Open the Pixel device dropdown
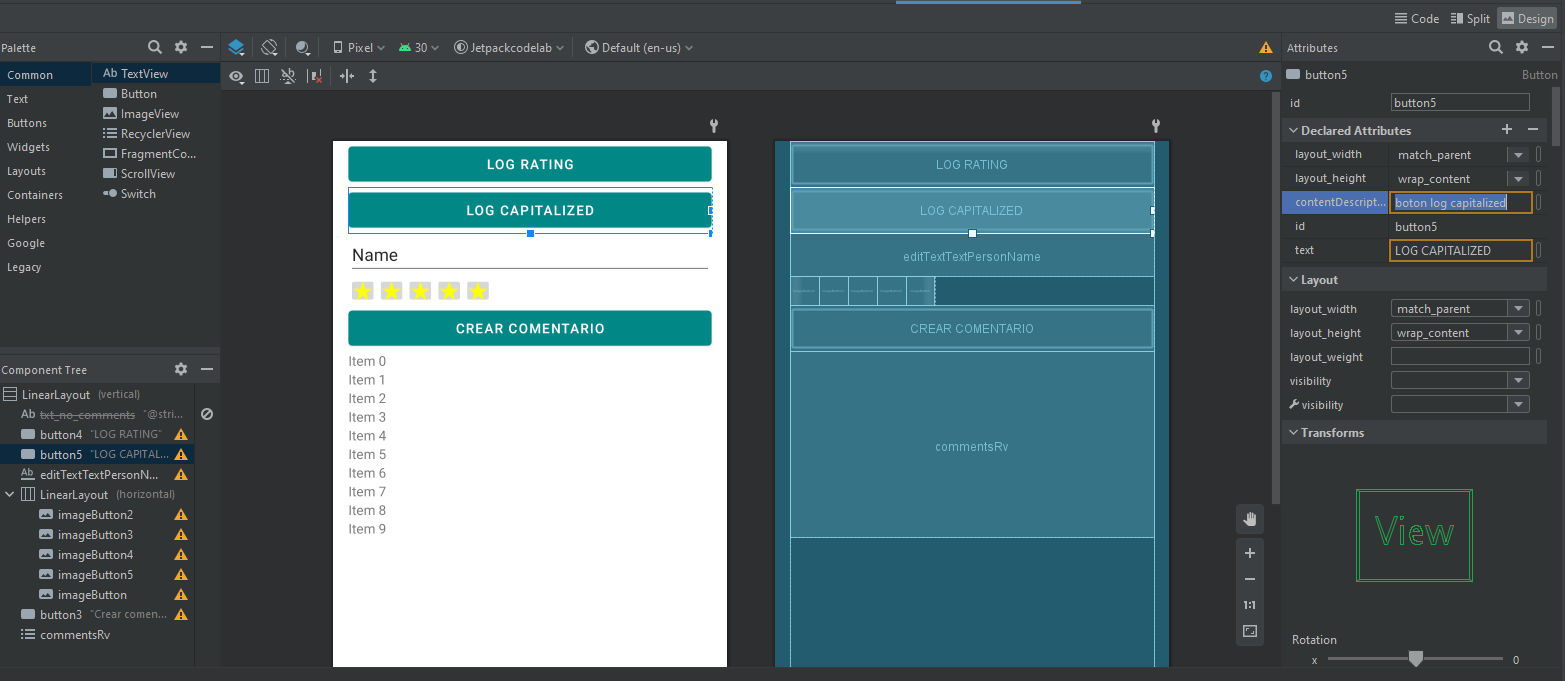Screen dimensions: 1565x681 359,47
